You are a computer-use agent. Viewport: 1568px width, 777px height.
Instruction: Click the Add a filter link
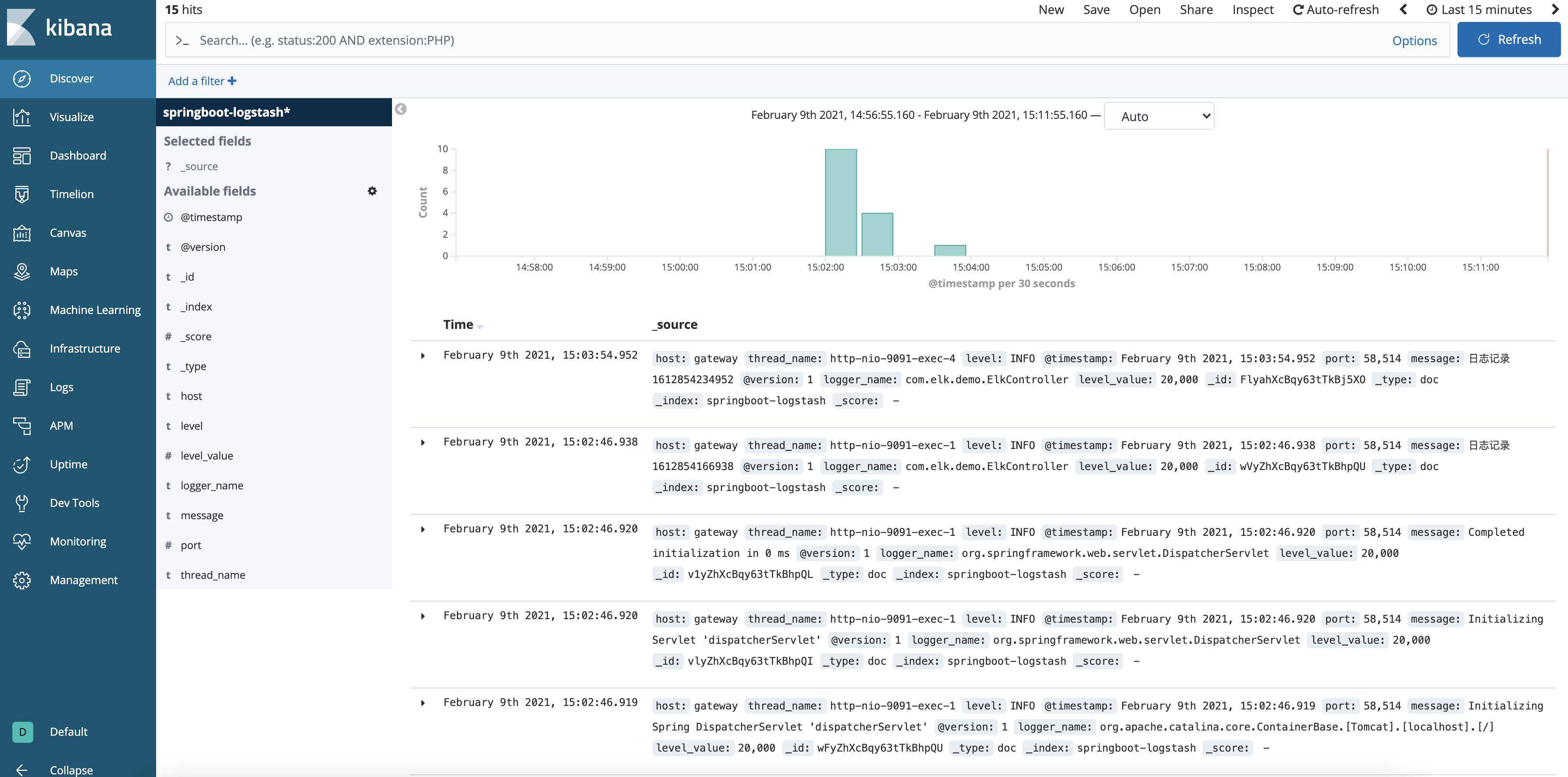(201, 81)
